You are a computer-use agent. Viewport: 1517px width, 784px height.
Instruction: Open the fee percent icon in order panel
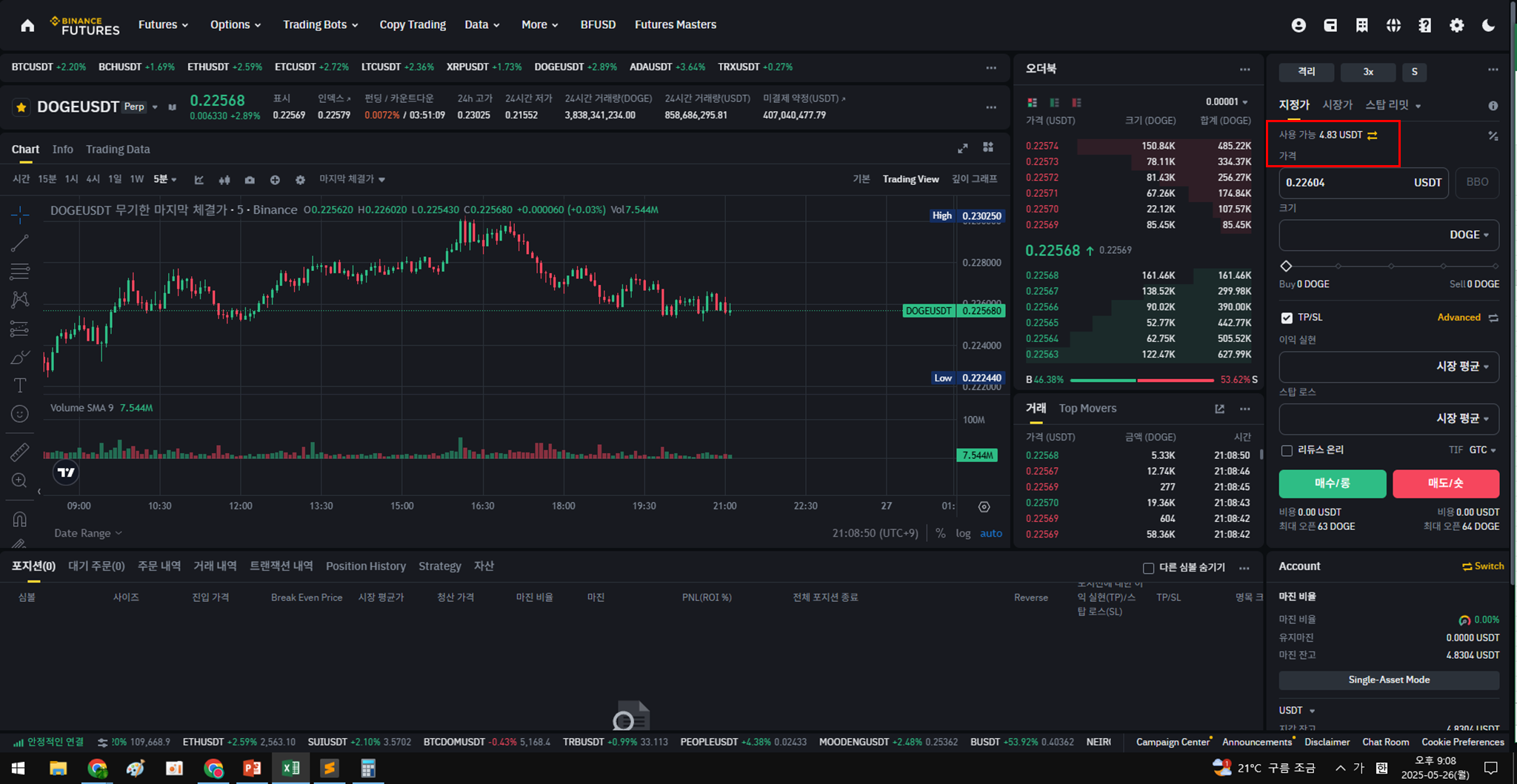click(x=1493, y=135)
